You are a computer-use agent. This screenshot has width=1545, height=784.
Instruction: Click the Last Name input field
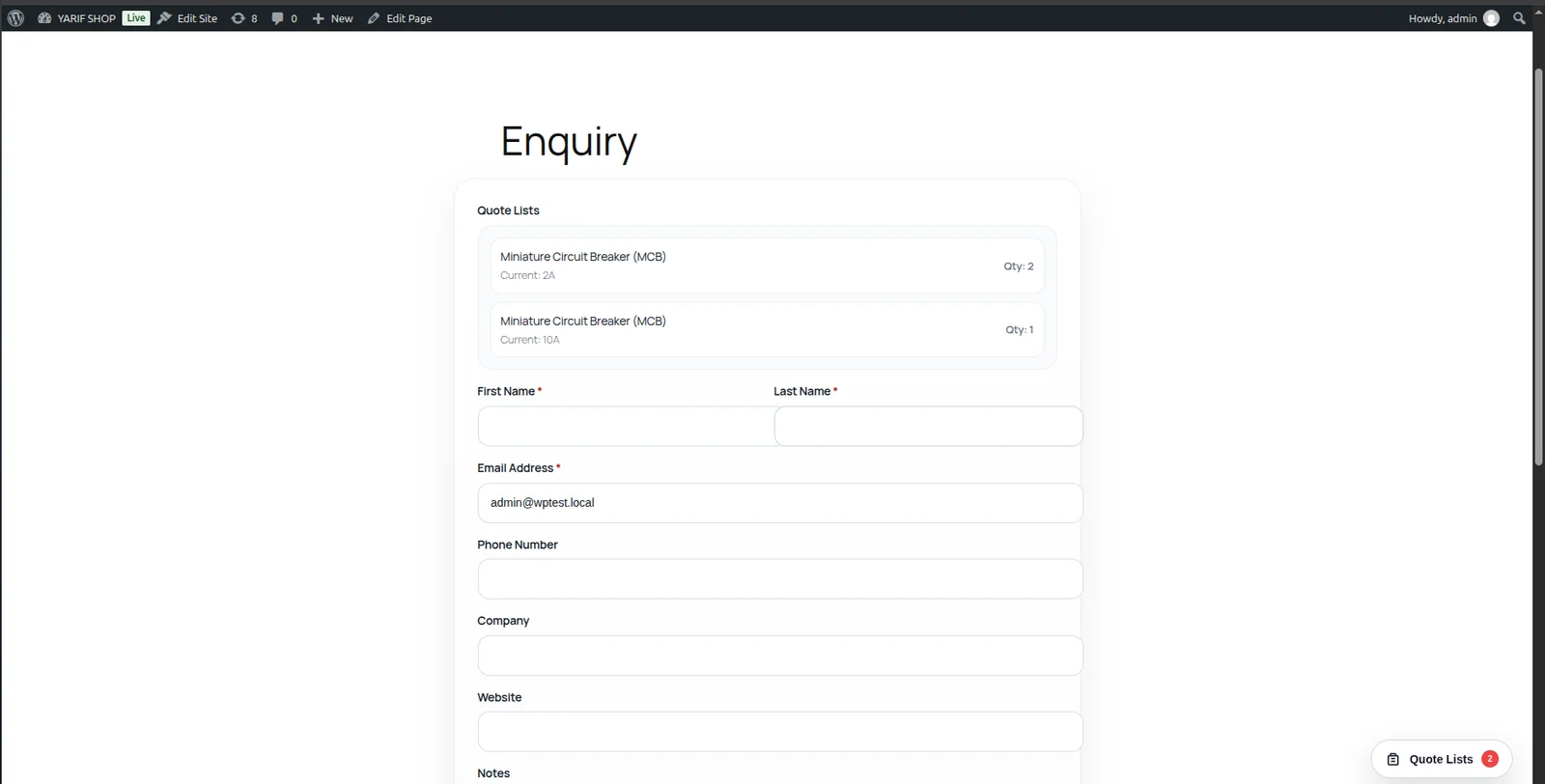click(928, 426)
